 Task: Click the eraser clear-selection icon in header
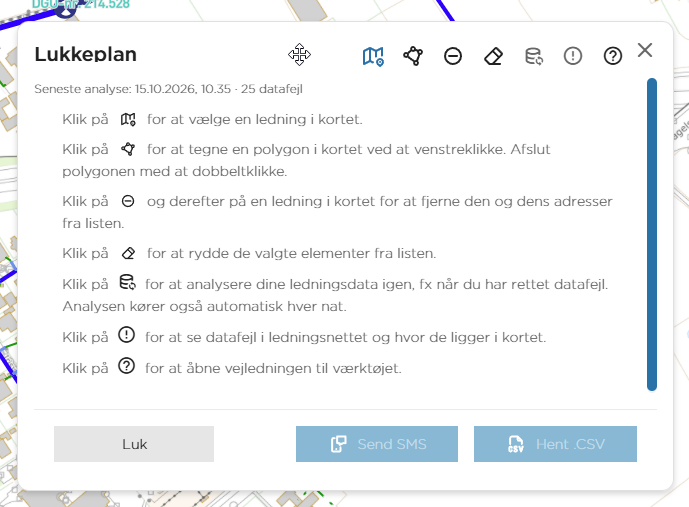493,56
